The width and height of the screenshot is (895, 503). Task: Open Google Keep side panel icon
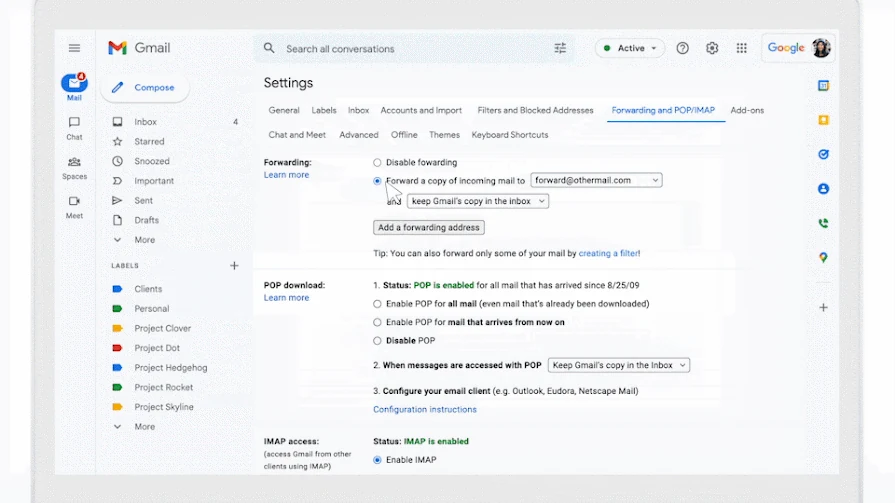click(x=823, y=120)
